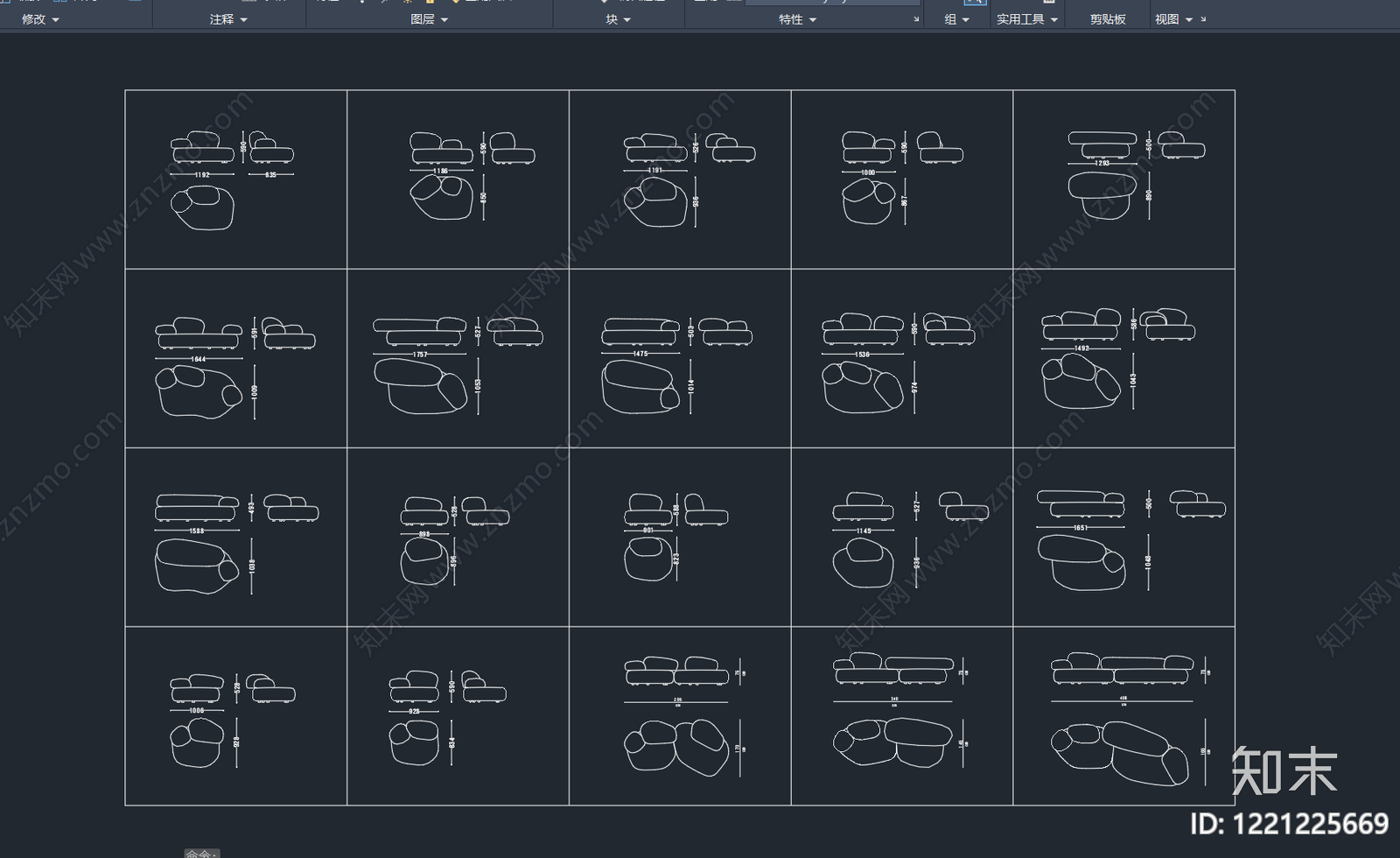Select the vertical 1053 dimension text
Screen dimensions: 1400x858
point(478,385)
